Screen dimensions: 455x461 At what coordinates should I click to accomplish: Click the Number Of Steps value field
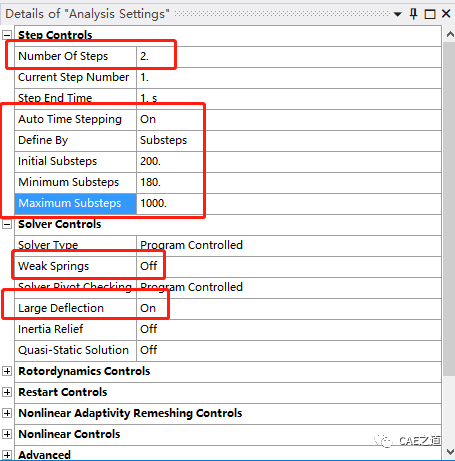289,57
